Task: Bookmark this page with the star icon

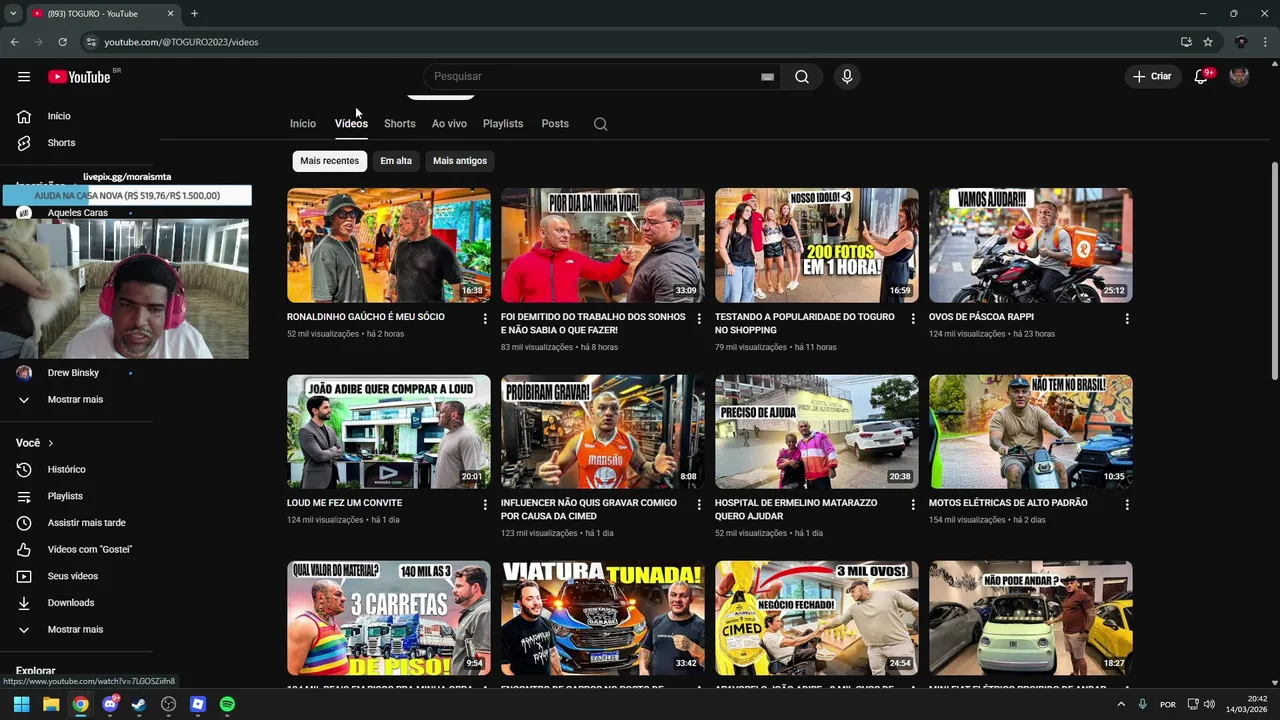Action: 1208,42
